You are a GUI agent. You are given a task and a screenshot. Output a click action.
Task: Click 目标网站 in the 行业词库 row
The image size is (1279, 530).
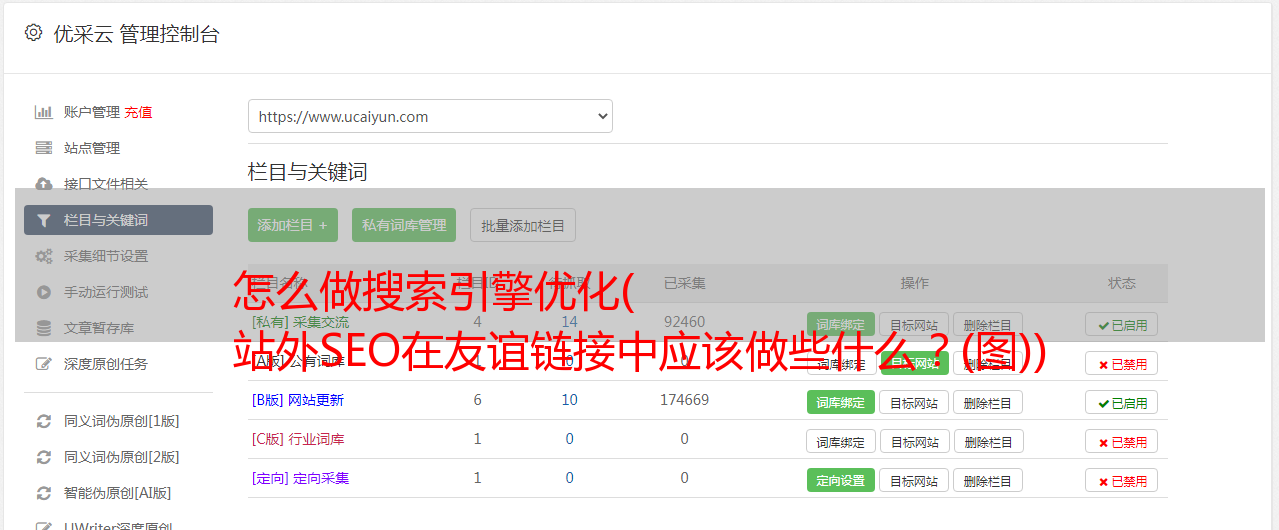click(914, 441)
